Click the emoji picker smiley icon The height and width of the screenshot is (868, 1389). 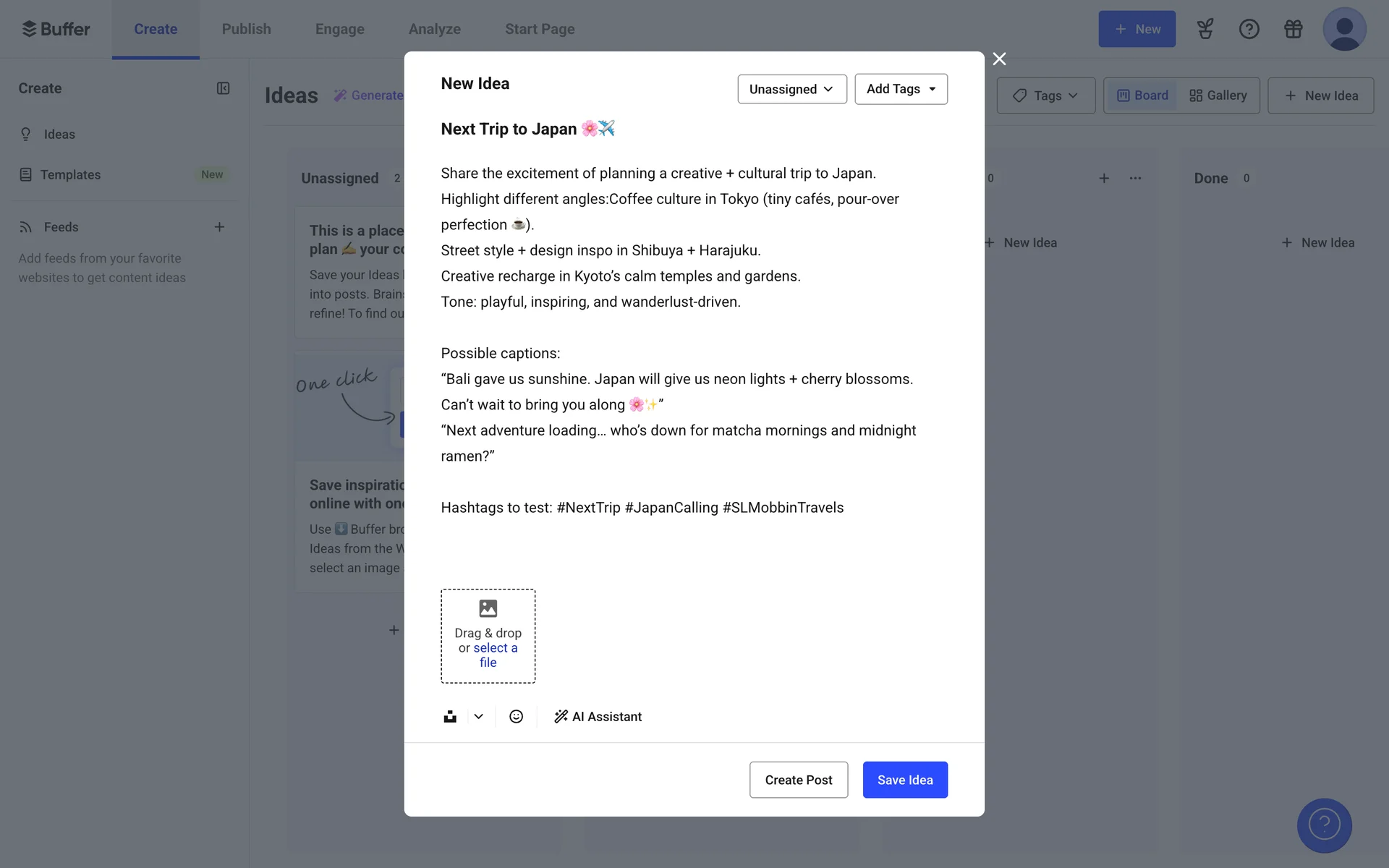pos(516,716)
